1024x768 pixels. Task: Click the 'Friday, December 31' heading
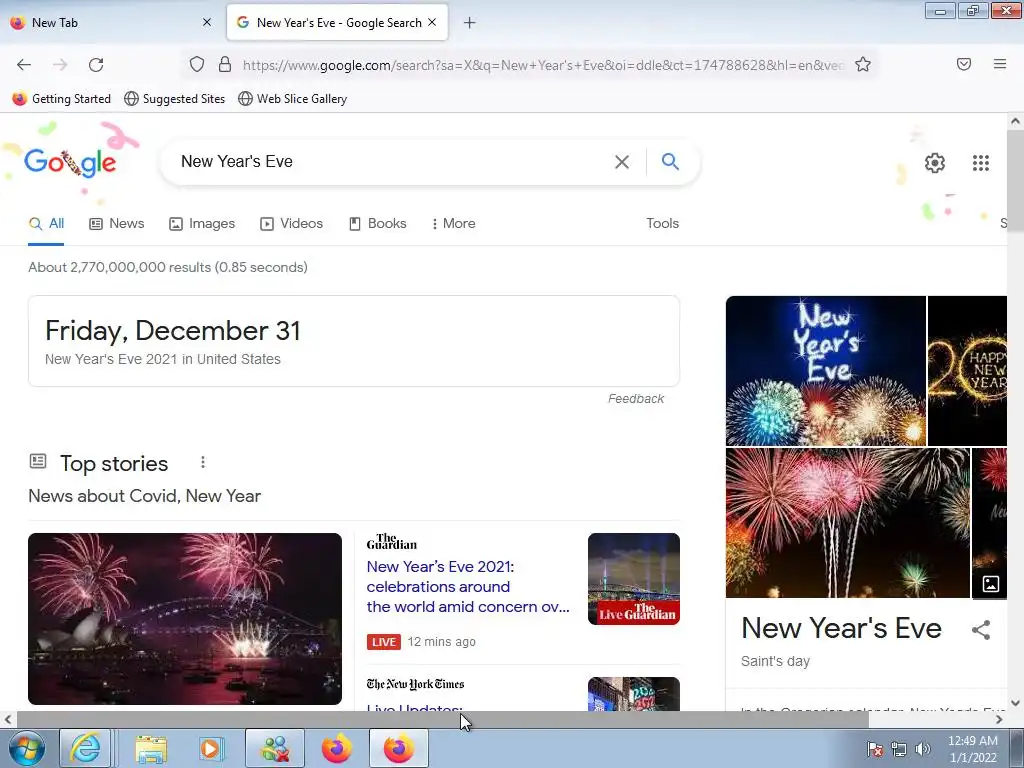pyautogui.click(x=172, y=330)
